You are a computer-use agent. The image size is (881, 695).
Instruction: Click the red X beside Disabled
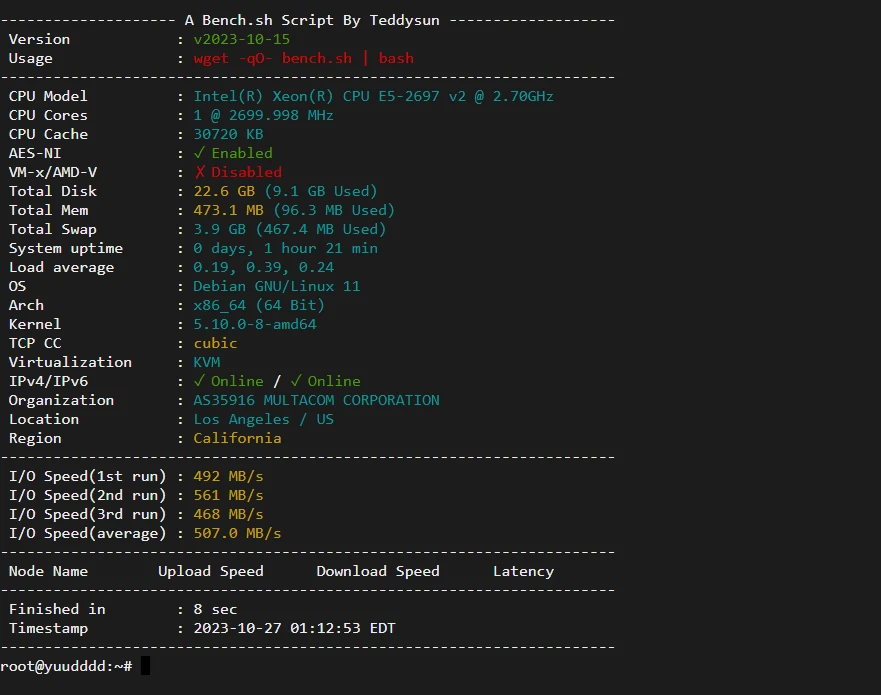(199, 172)
